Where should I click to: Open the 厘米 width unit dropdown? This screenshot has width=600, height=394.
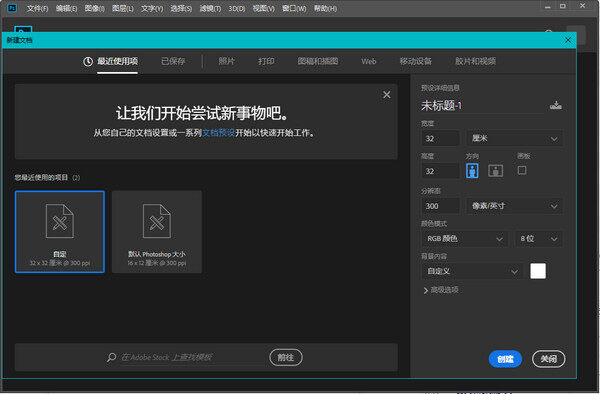pos(515,138)
